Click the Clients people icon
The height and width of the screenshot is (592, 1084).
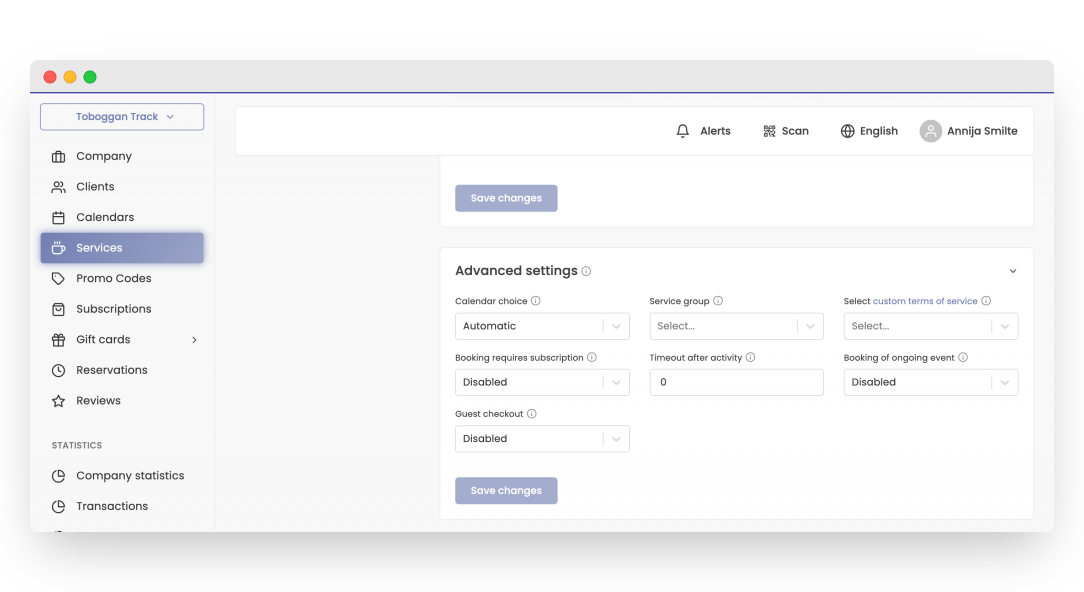click(58, 186)
